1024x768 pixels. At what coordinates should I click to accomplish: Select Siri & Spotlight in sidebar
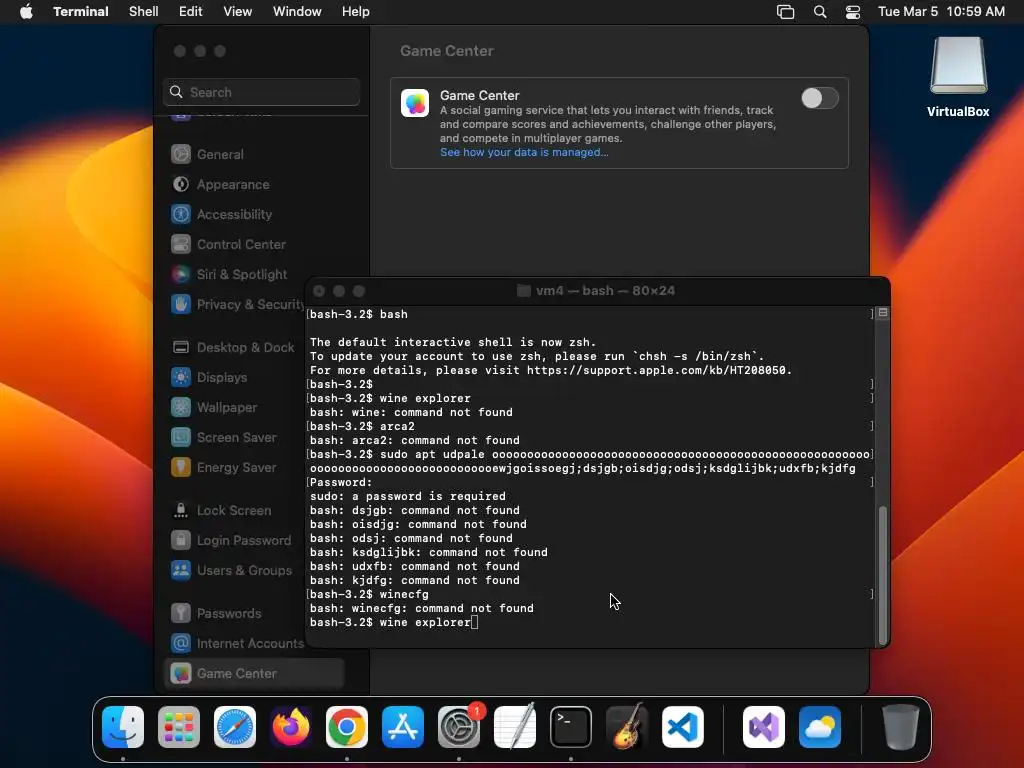[256, 274]
